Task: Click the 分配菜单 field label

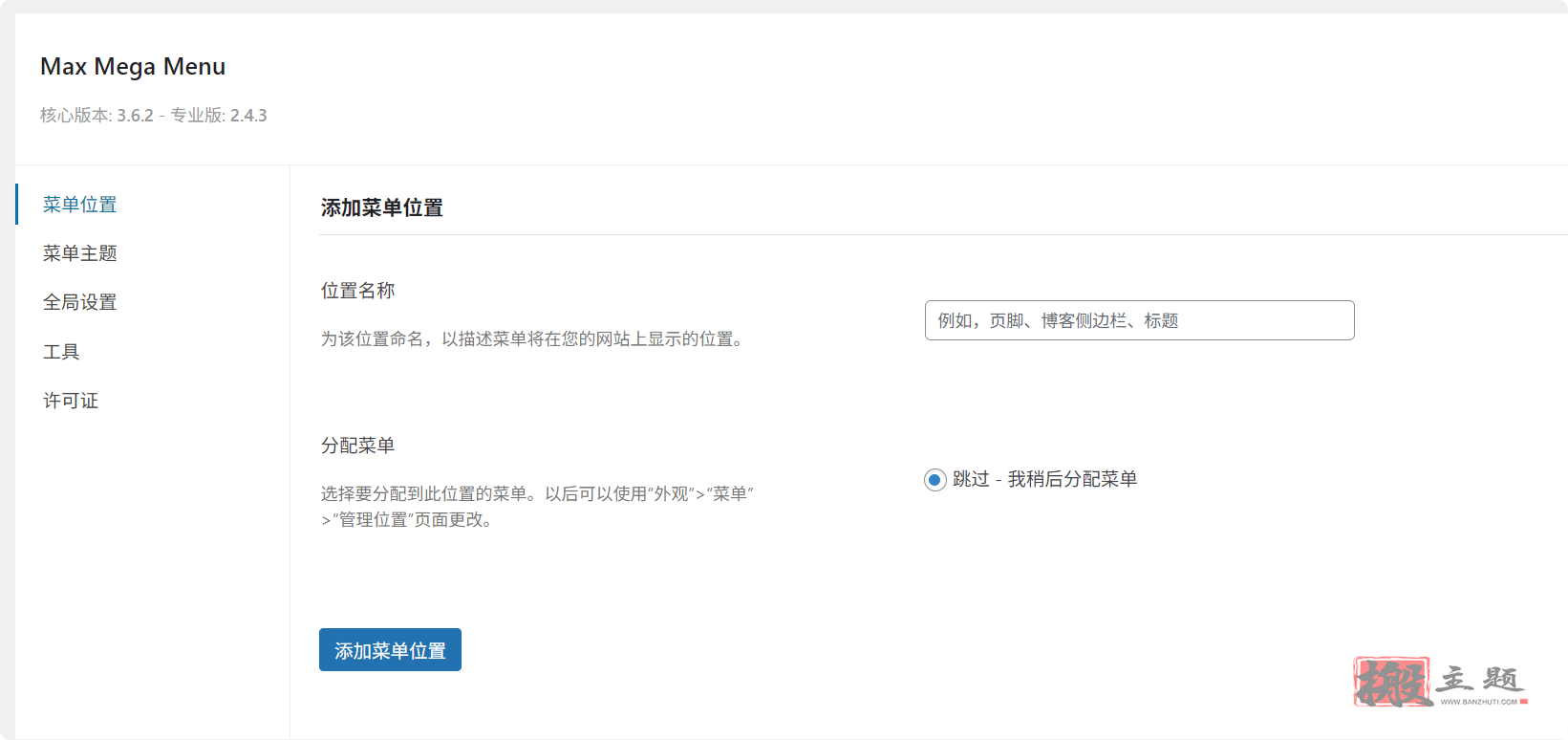Action: [x=358, y=446]
